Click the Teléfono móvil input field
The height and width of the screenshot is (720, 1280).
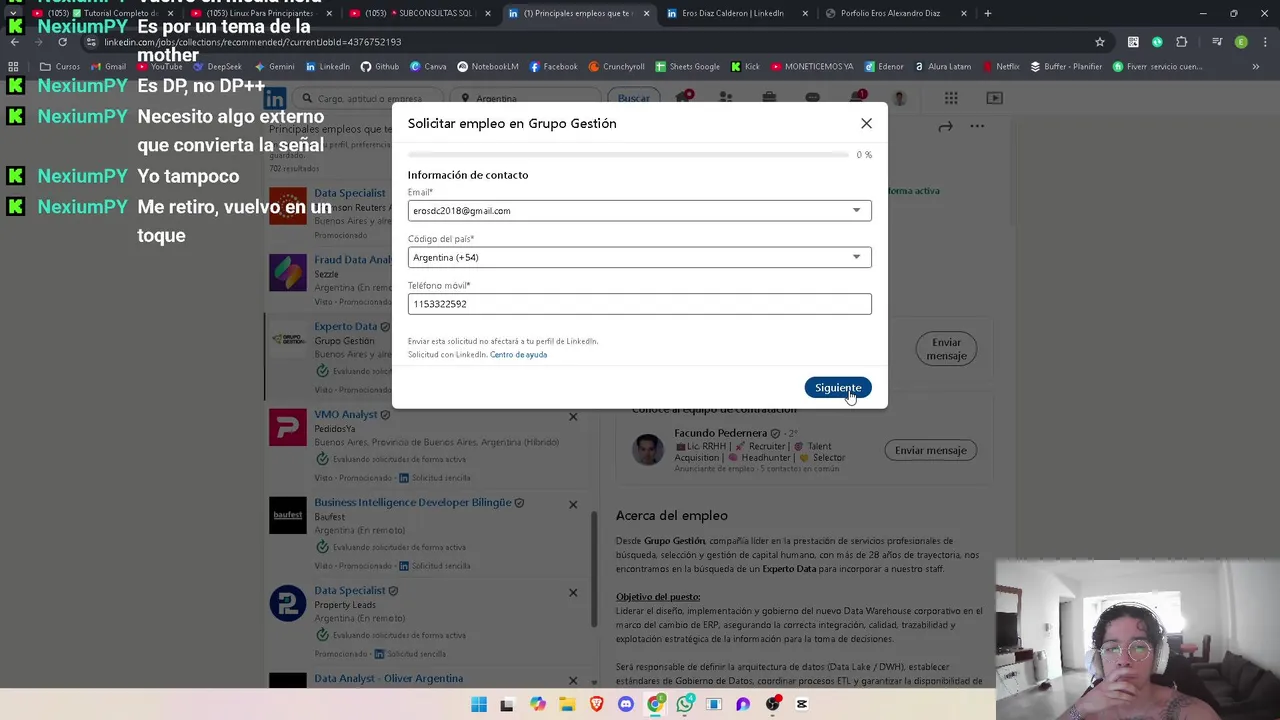[639, 304]
